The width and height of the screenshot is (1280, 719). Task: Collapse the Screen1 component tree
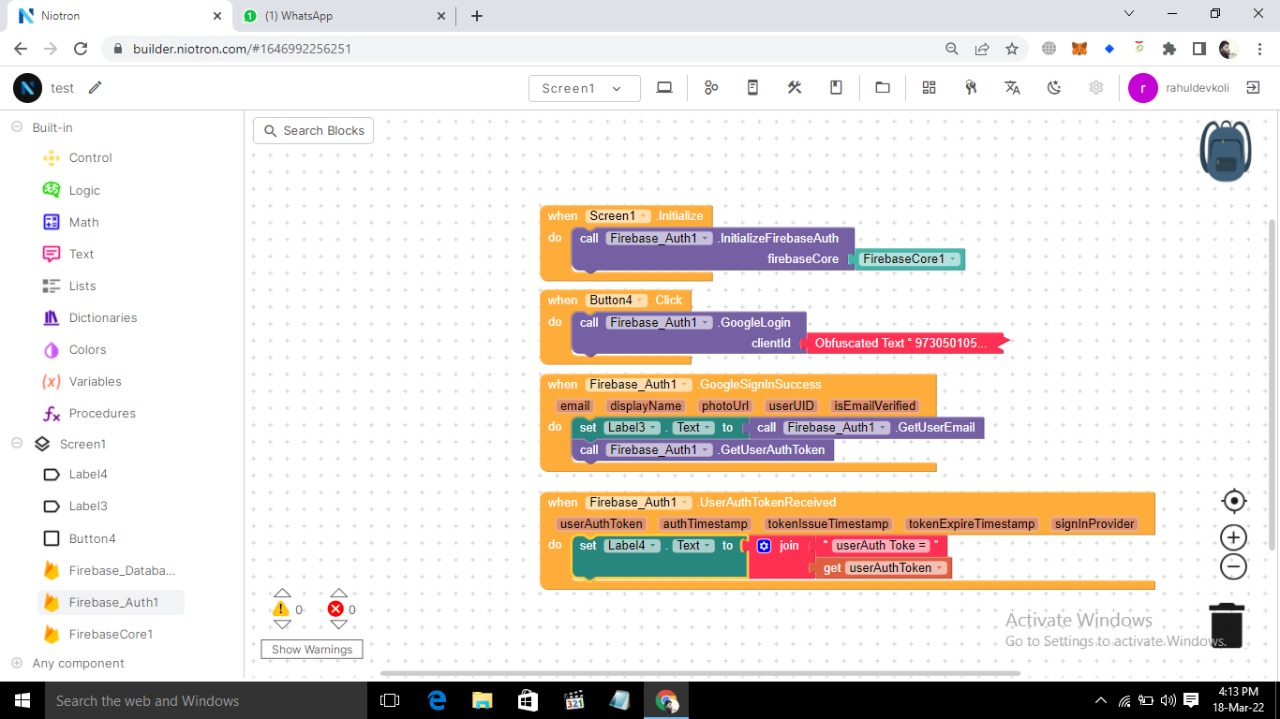(16, 443)
